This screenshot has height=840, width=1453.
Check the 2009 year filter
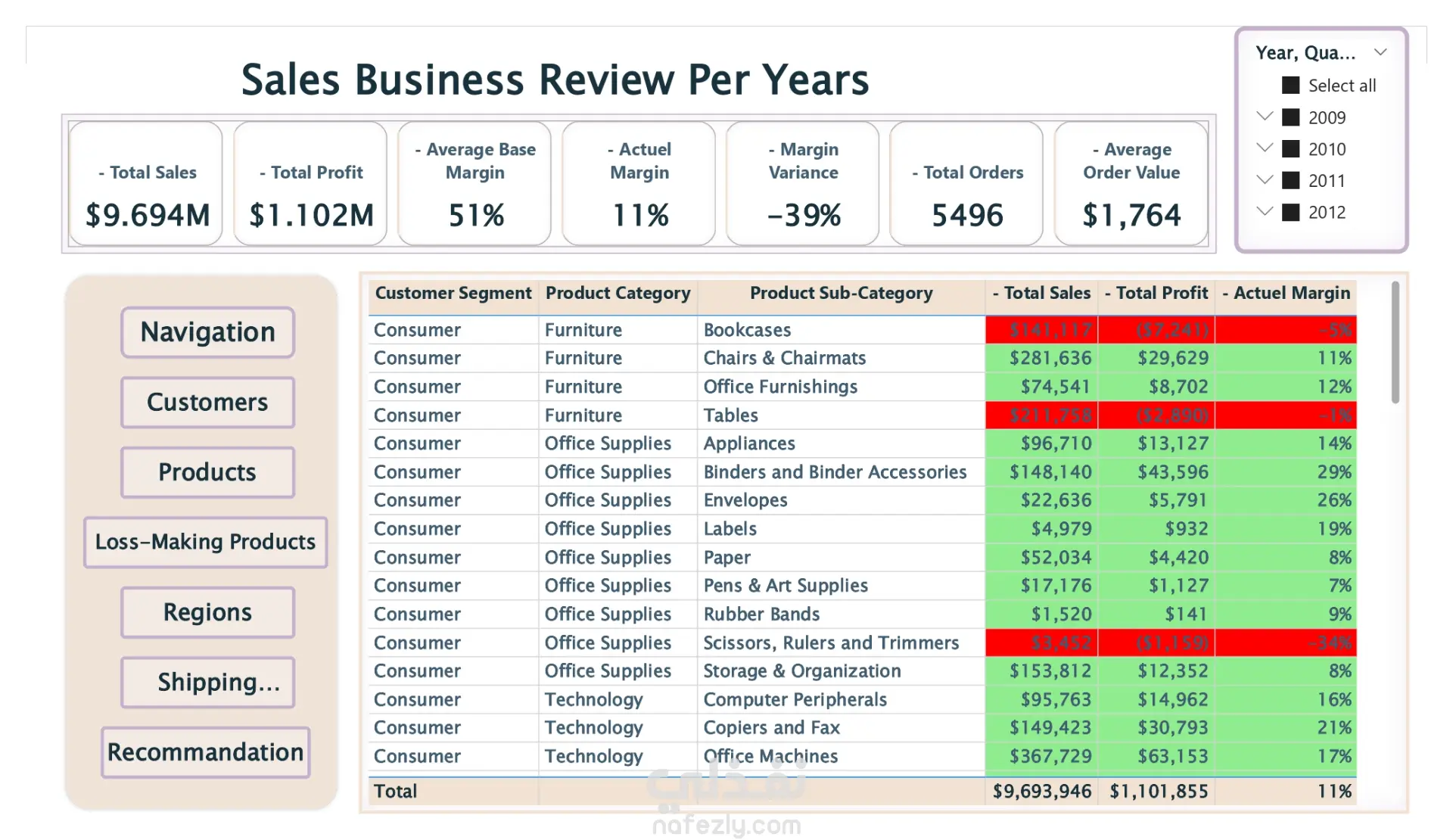[1290, 117]
